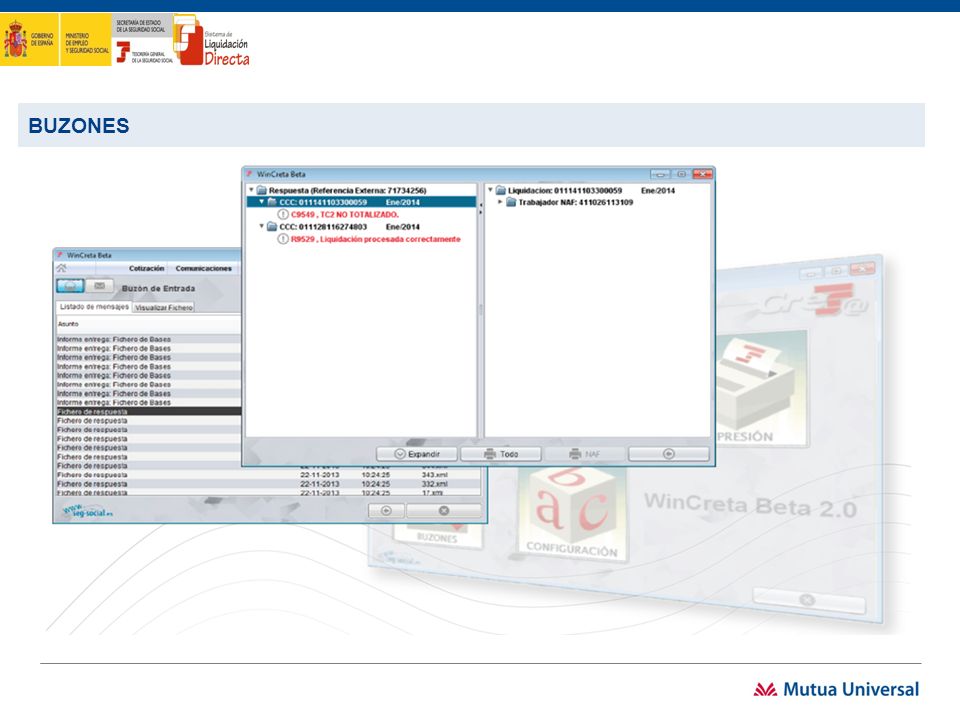The width and height of the screenshot is (960, 720).
Task: Click the Liquidación Directa logo
Action: click(211, 40)
